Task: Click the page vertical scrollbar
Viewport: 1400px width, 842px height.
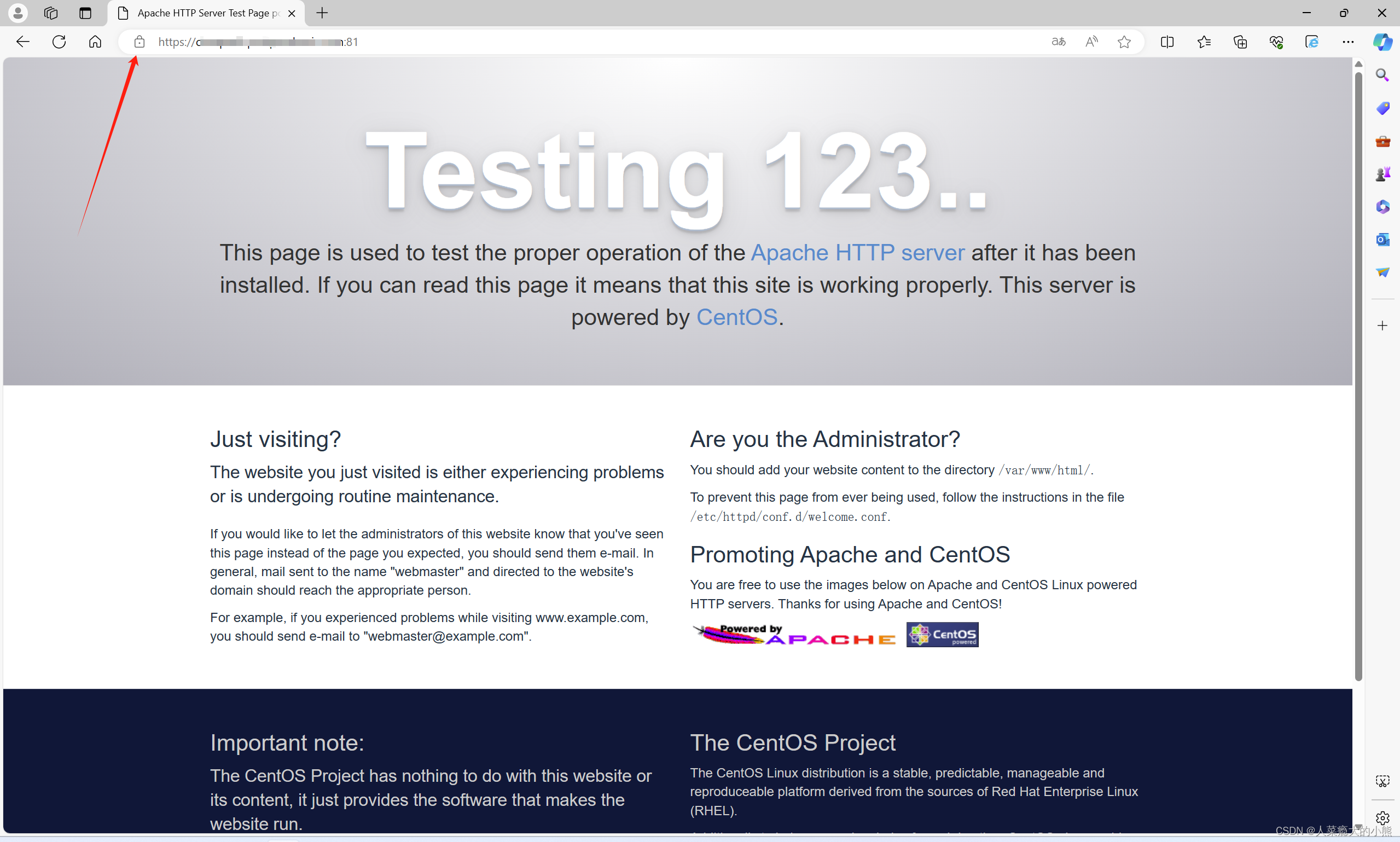Action: tap(1358, 374)
